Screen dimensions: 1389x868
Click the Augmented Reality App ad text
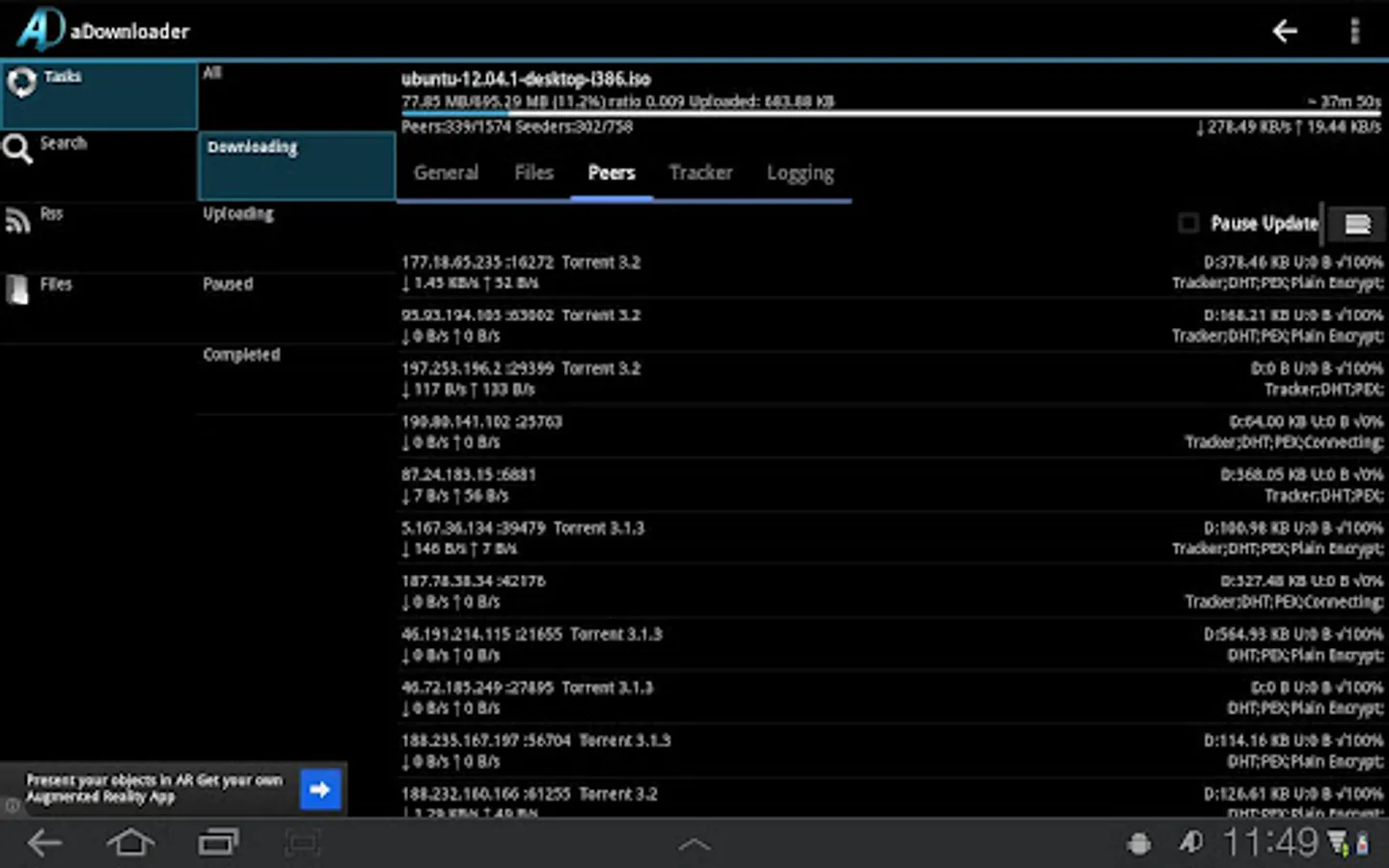click(x=154, y=788)
